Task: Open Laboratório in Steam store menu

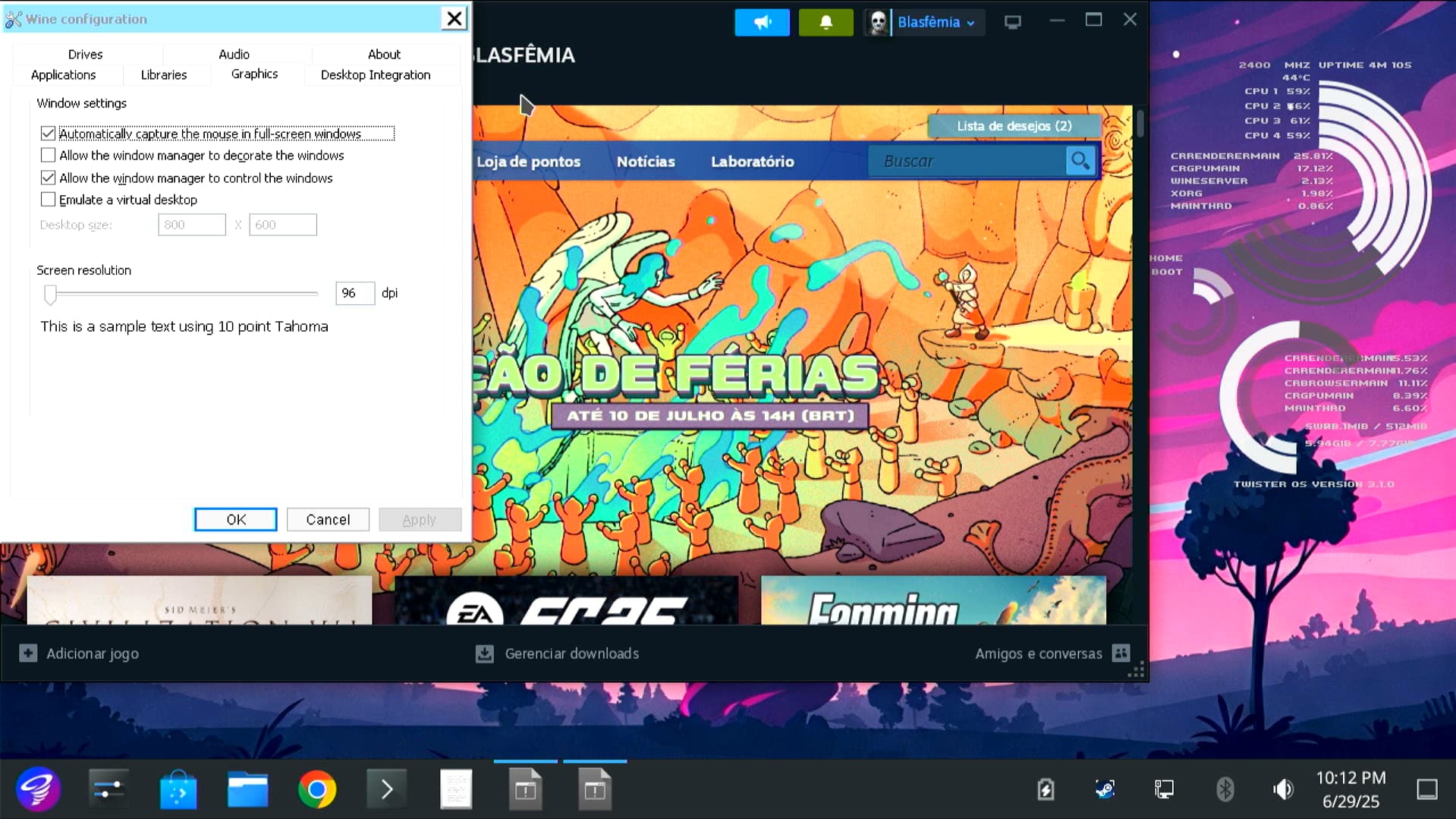Action: click(752, 161)
